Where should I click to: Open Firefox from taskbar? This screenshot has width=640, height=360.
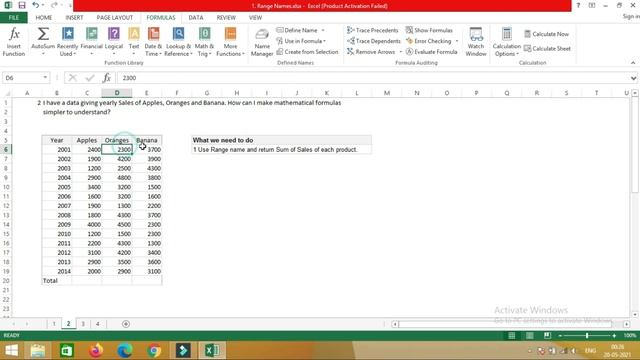[96, 351]
